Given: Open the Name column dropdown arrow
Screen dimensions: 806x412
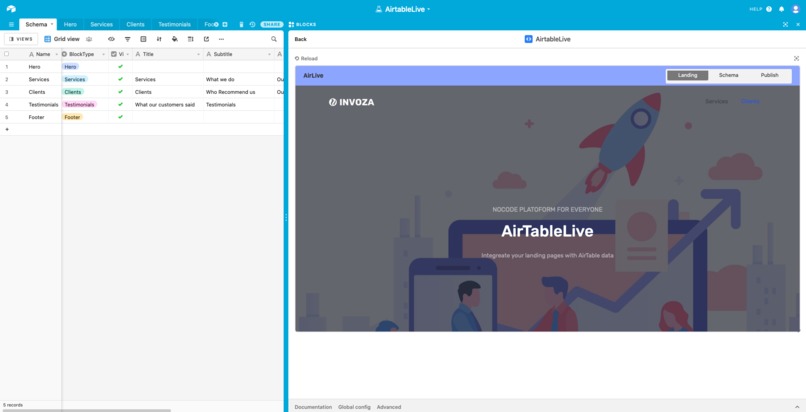Looking at the screenshot, I should pyautogui.click(x=56, y=54).
